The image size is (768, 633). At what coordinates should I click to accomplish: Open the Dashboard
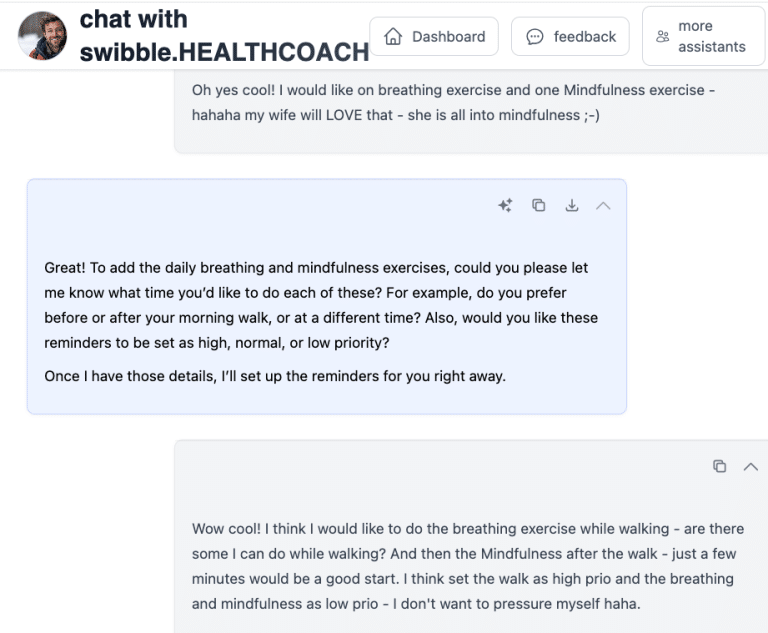(x=434, y=36)
